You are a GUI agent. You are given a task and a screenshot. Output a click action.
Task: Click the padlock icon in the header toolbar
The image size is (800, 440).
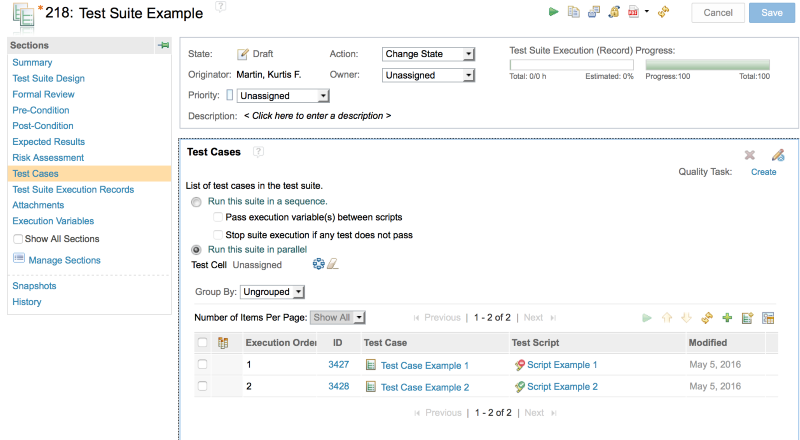tap(614, 12)
